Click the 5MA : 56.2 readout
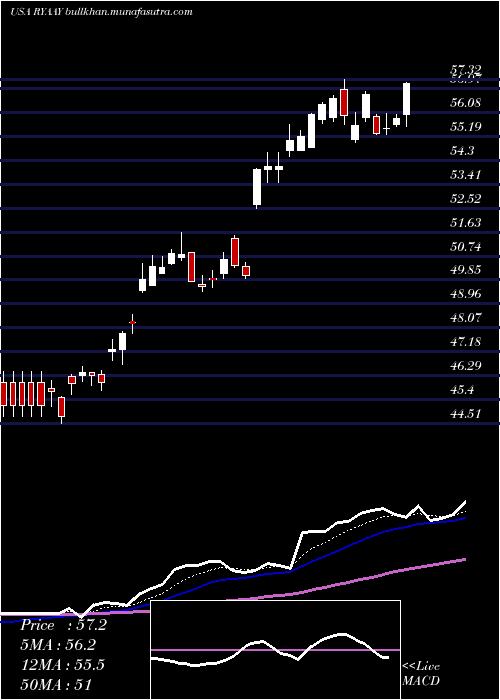The width and height of the screenshot is (500, 700). coord(58,645)
